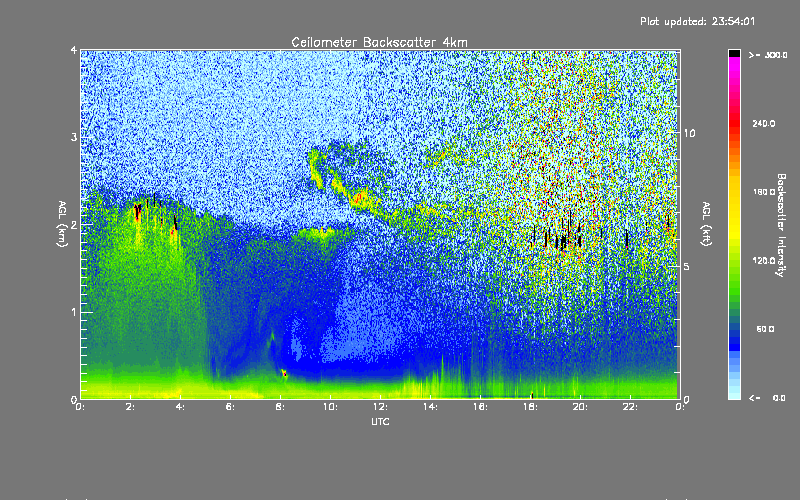Click the black top segment of the colorbar

coord(734,53)
